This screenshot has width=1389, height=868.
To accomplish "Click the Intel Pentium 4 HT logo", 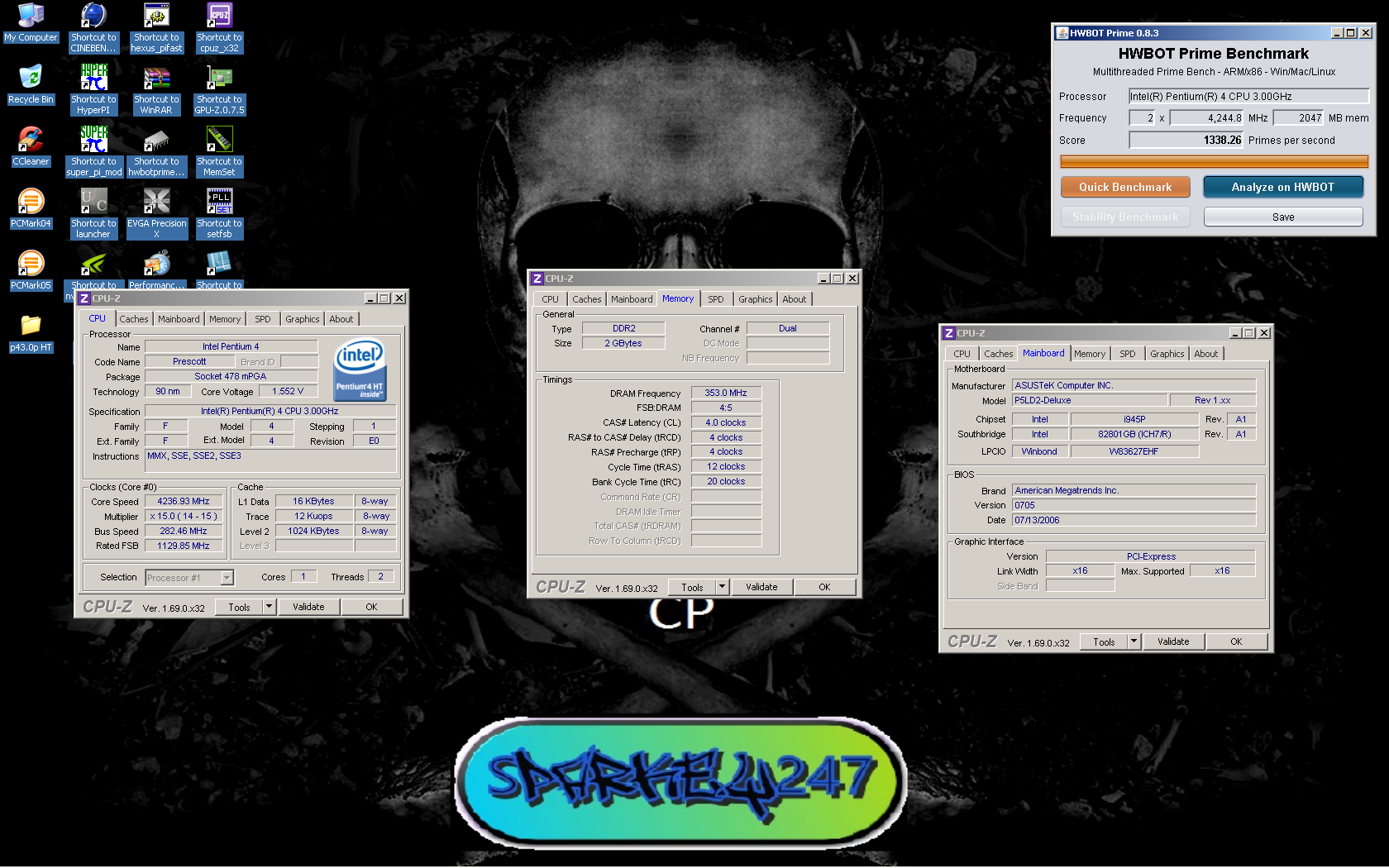I will click(x=360, y=370).
